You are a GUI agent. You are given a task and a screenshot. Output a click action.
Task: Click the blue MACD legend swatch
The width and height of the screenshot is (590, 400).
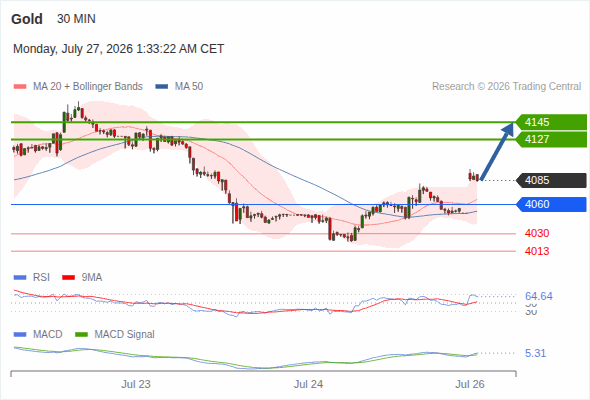(x=20, y=335)
